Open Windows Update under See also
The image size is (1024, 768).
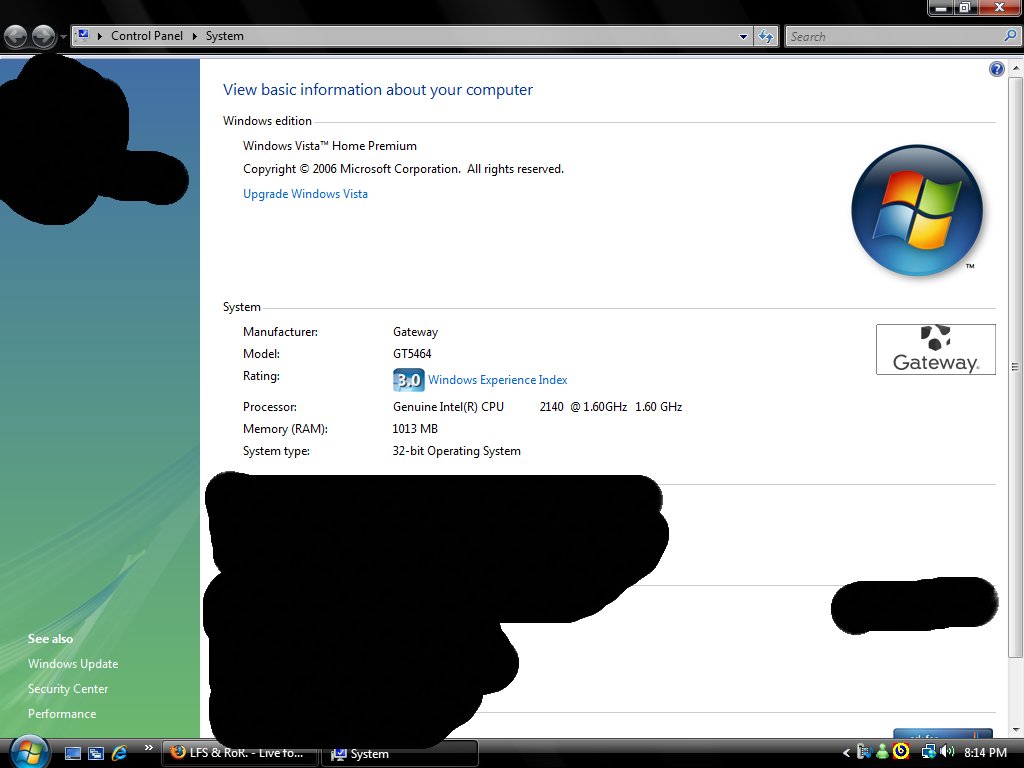(x=73, y=664)
